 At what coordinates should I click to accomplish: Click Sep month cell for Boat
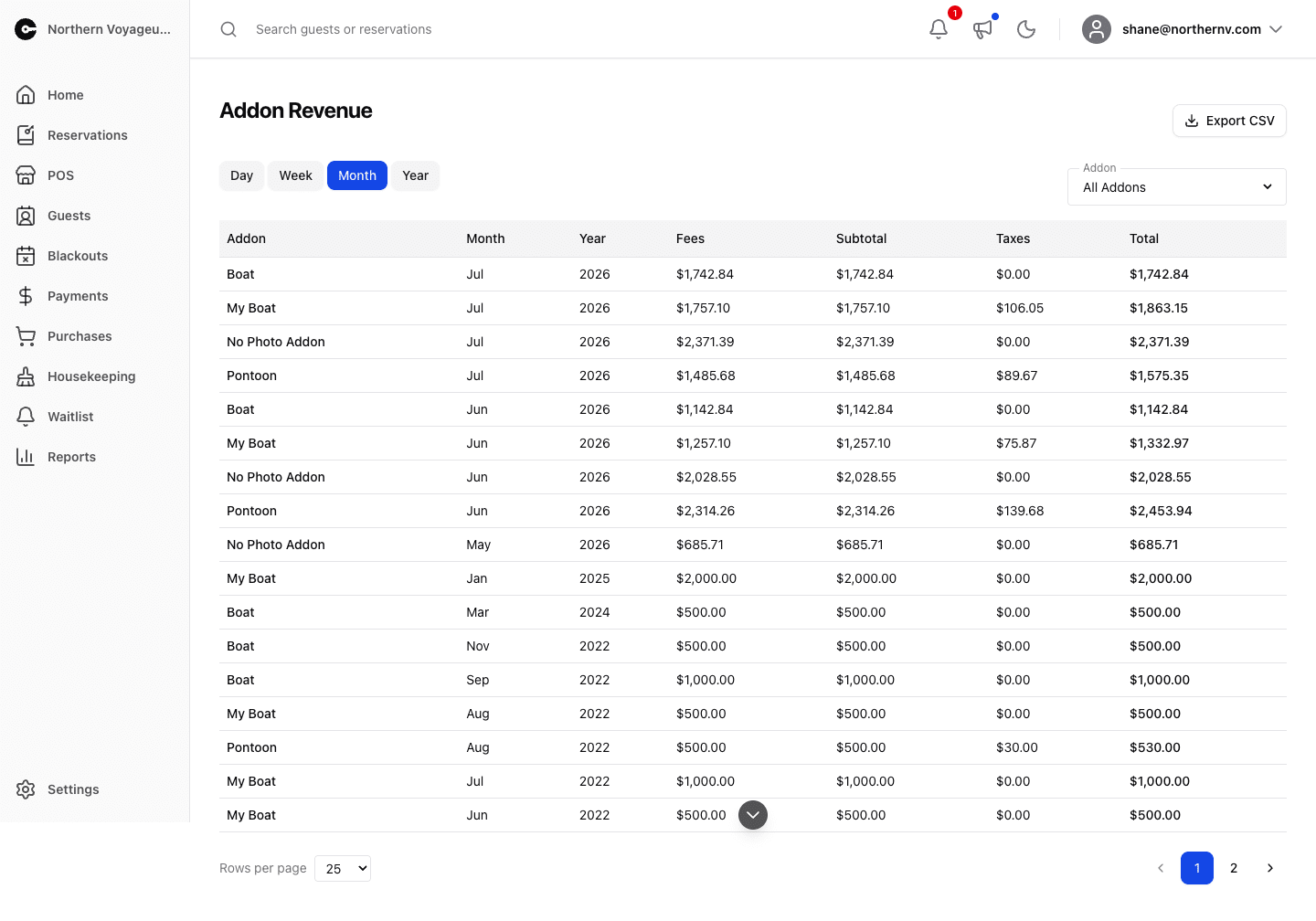click(x=477, y=680)
